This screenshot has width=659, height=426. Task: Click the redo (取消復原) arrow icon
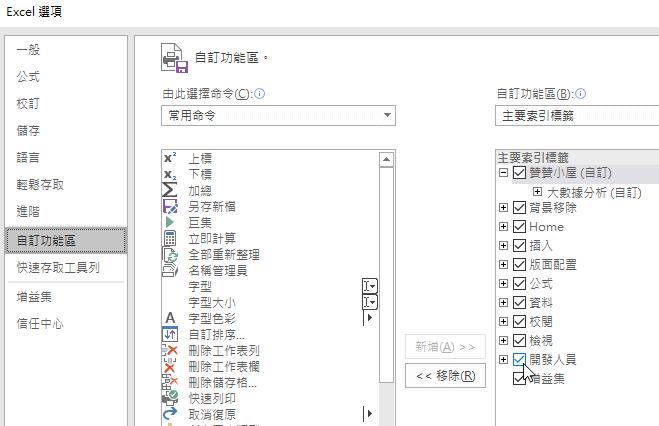tap(170, 414)
